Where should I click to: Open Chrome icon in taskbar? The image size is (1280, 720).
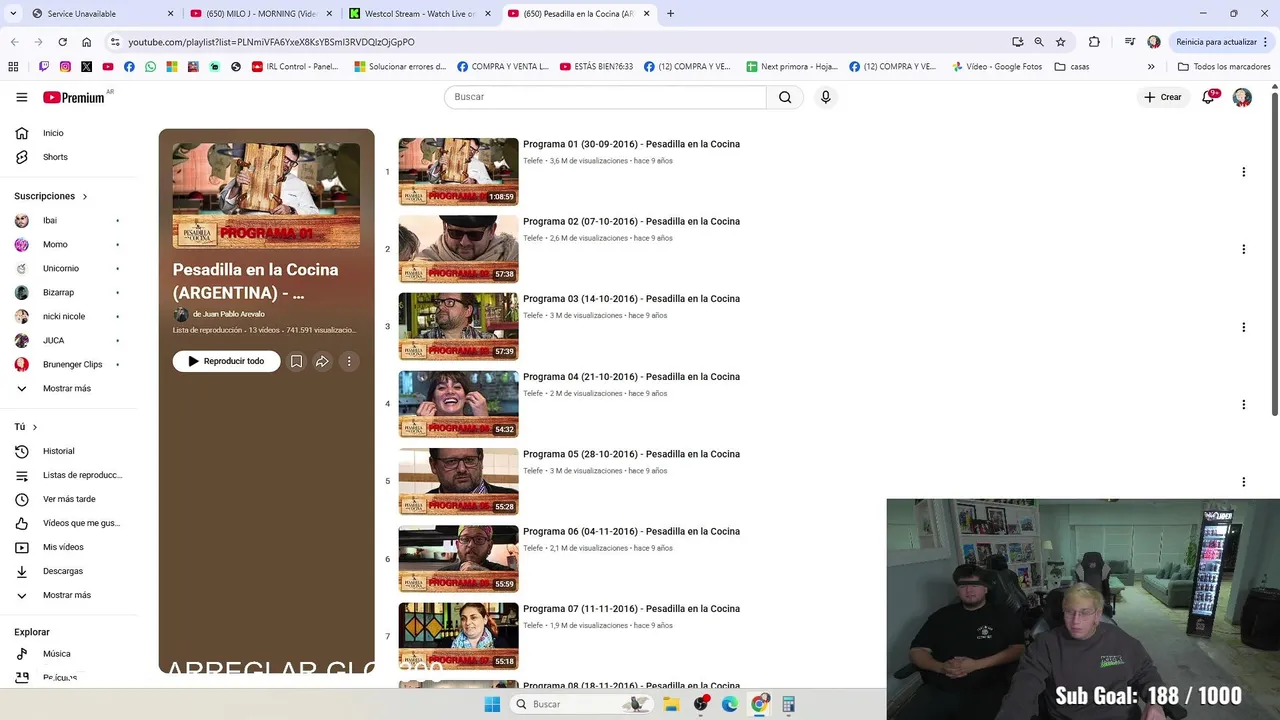click(759, 704)
